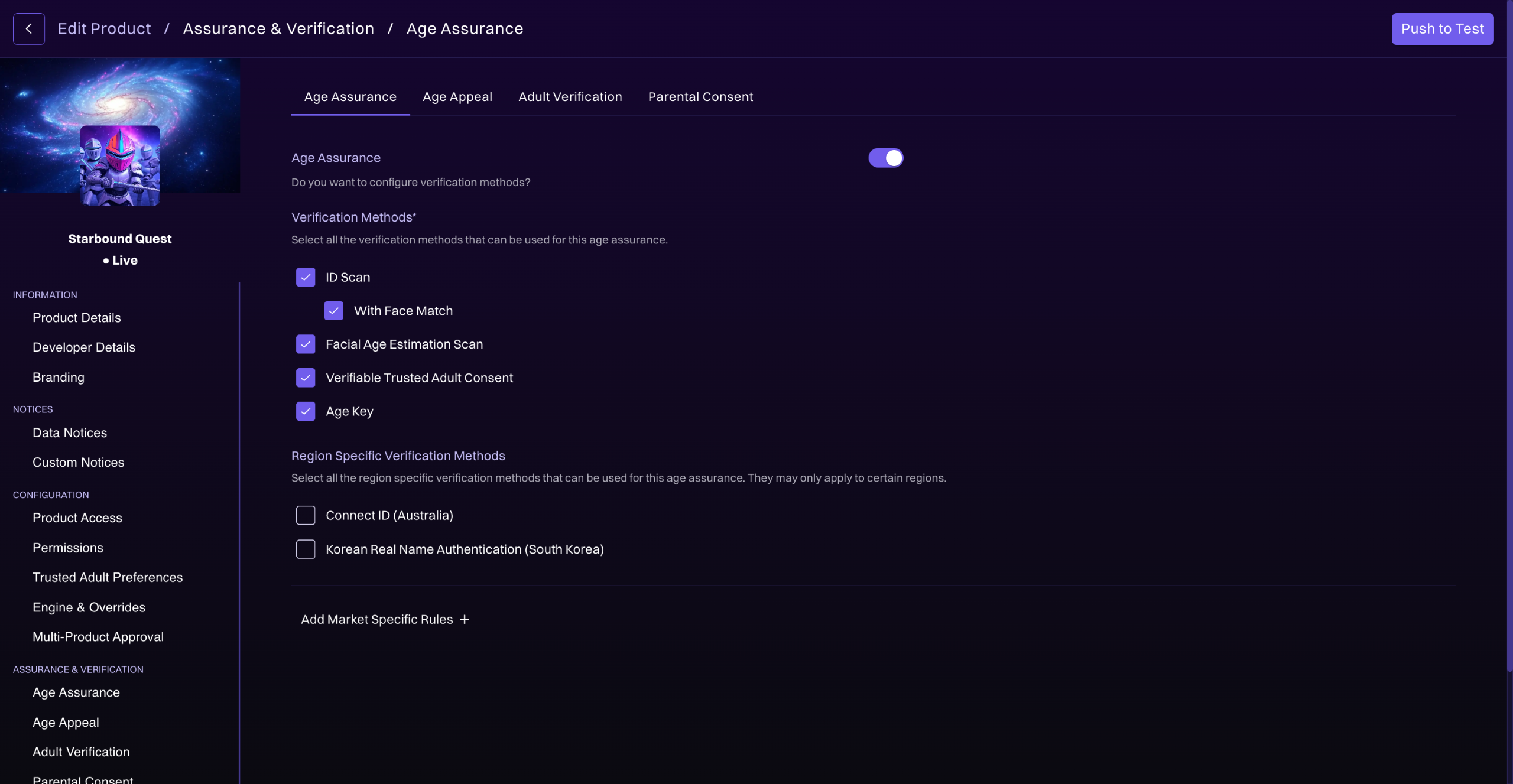
Task: Uncheck the ID Scan checkbox
Action: coord(306,277)
